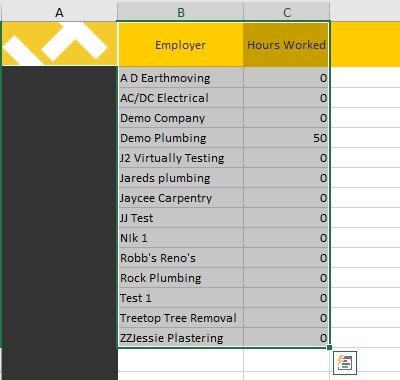
Task: Select the Demo Company cell
Action: click(x=181, y=118)
